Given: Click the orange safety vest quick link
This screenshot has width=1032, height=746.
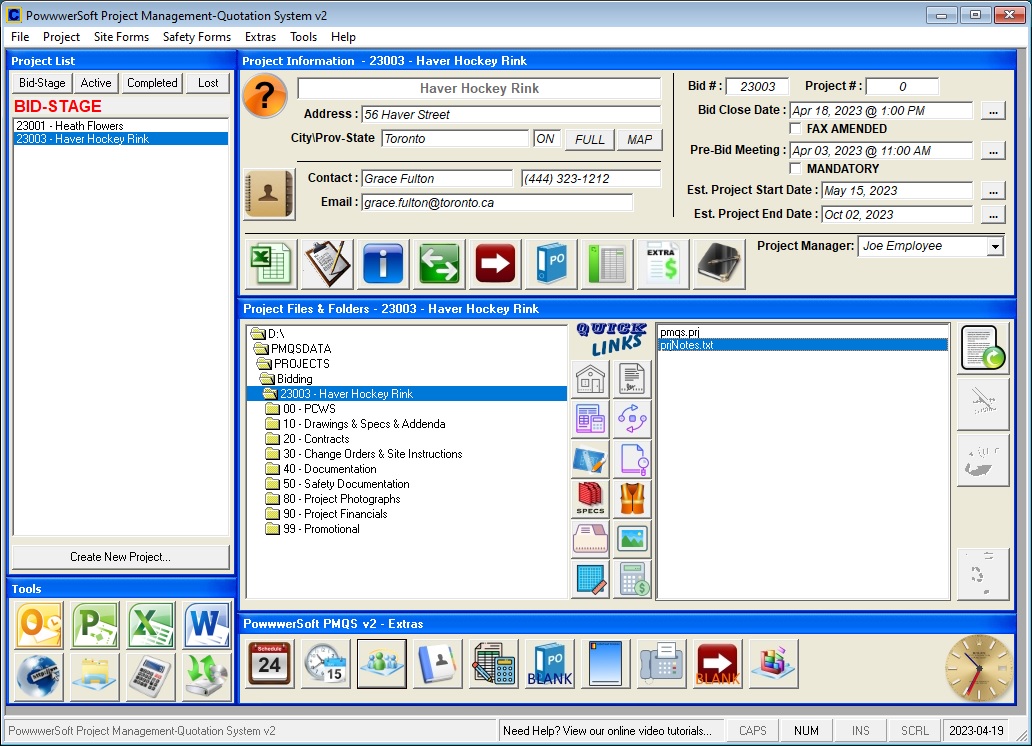Looking at the screenshot, I should 632,498.
